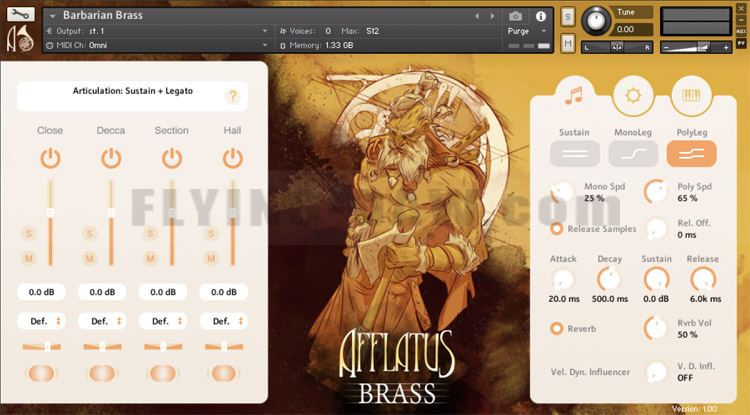Close the instrument with X icon

click(741, 9)
